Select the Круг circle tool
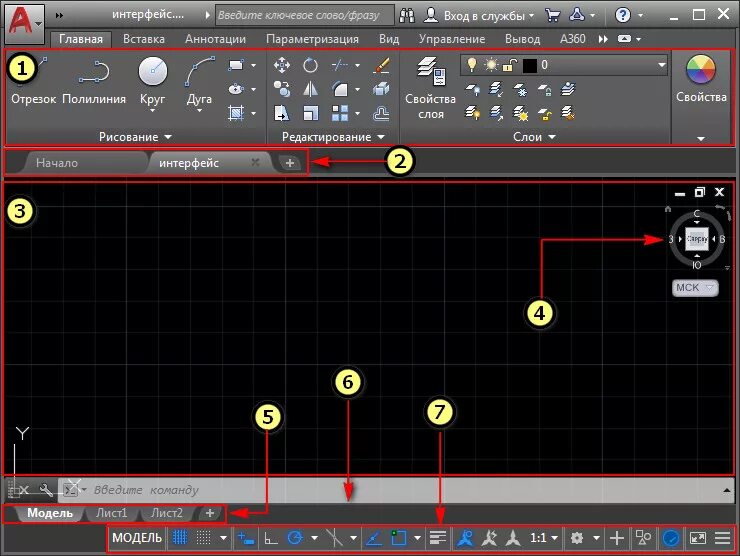Viewport: 740px width, 556px height. coord(152,81)
